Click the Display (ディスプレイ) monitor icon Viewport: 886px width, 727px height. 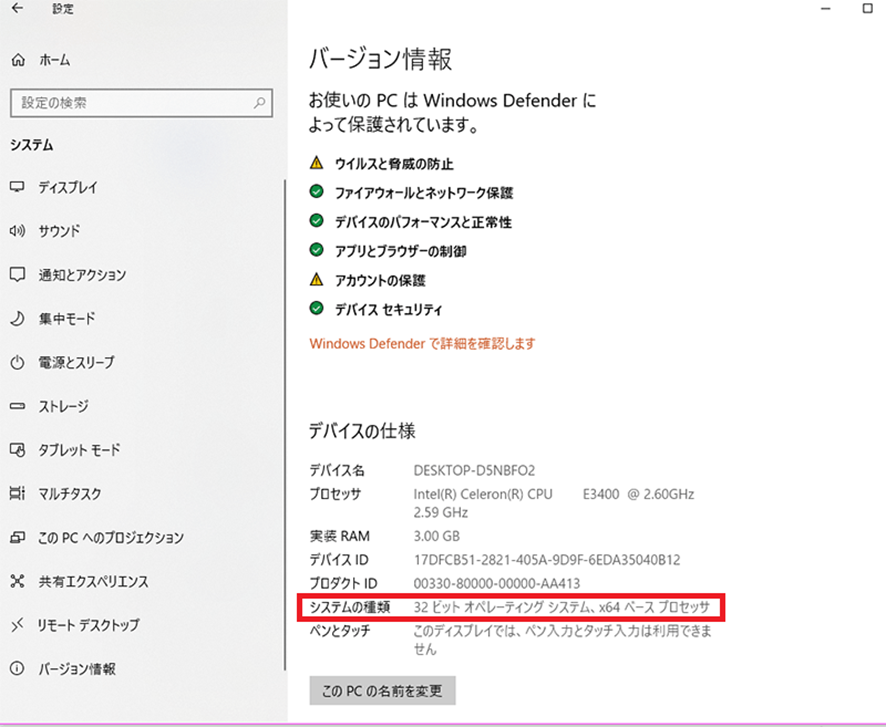pyautogui.click(x=17, y=187)
